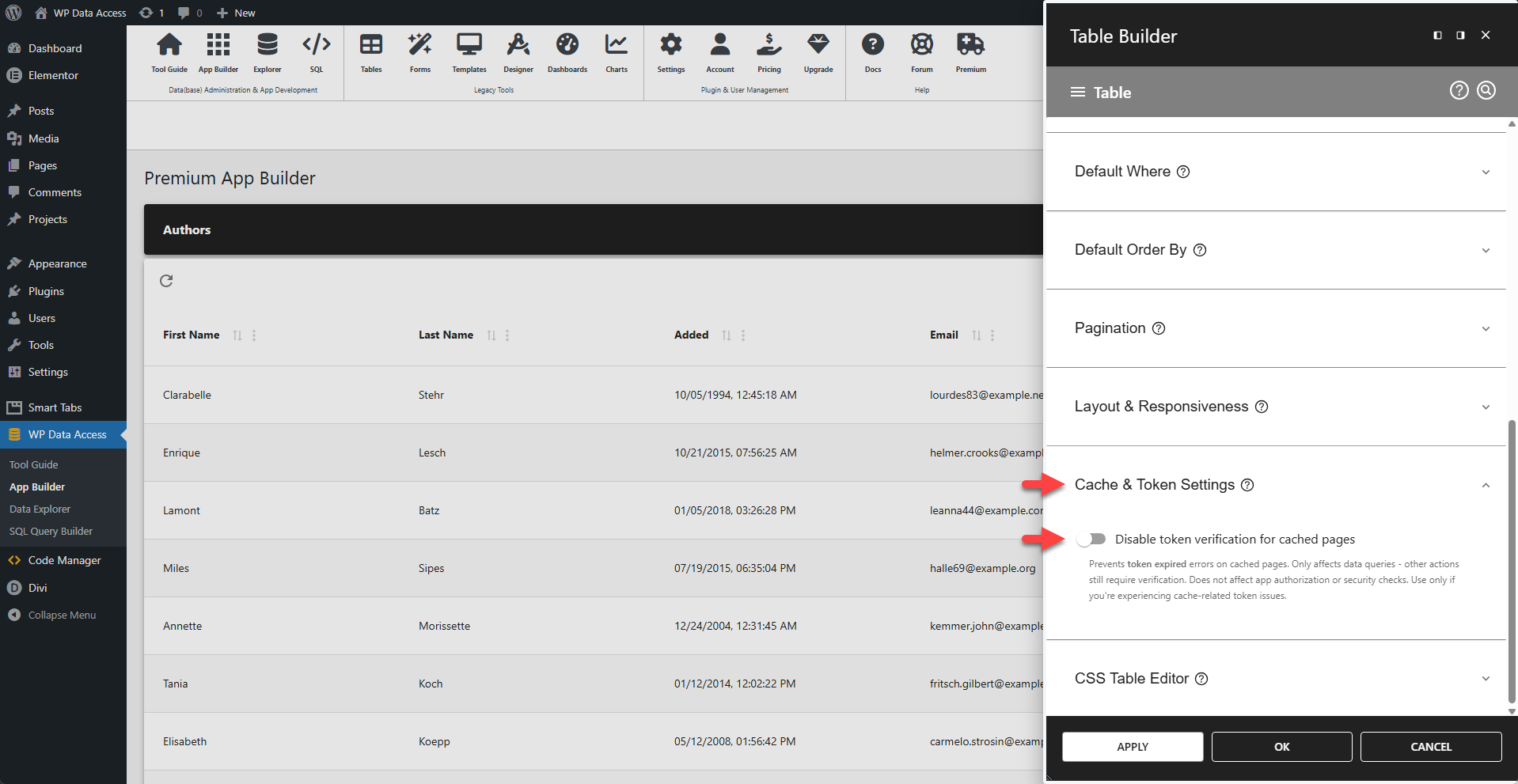Open the Data Explorer menu item
The width and height of the screenshot is (1518, 784).
click(40, 509)
